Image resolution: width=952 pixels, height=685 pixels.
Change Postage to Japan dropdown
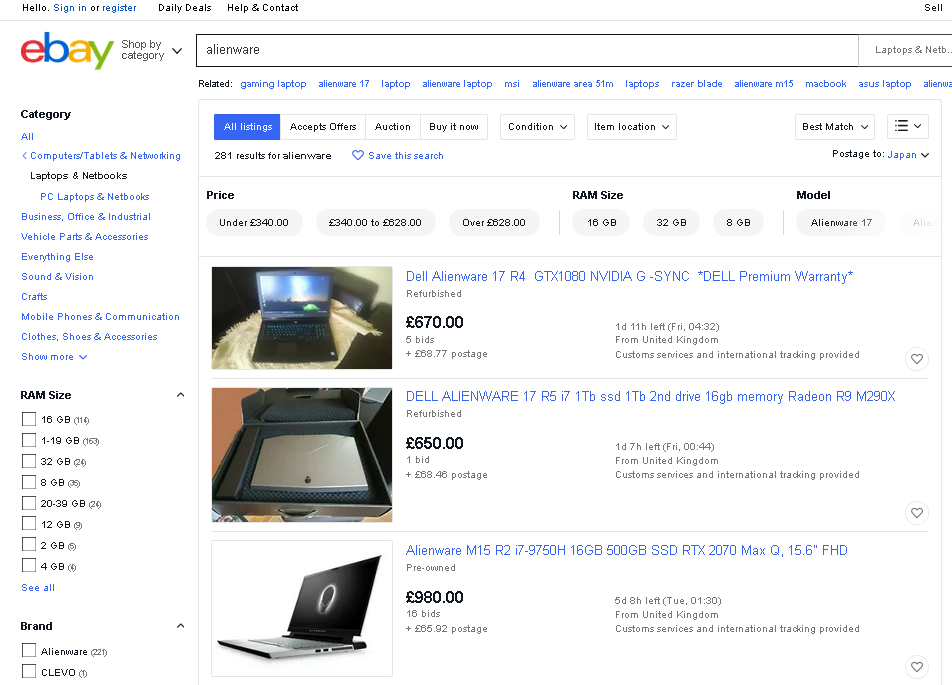[x=908, y=155]
